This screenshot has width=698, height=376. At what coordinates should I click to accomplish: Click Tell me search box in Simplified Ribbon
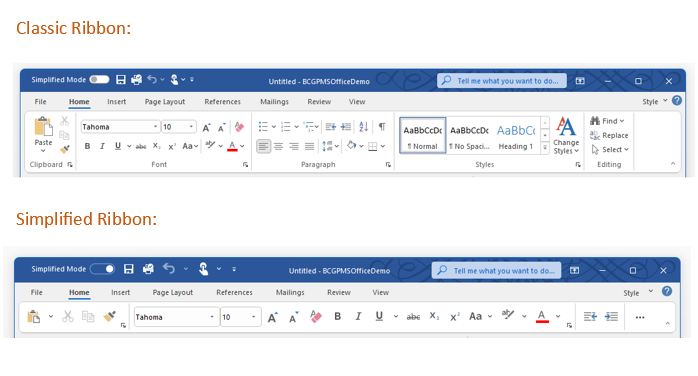point(496,270)
